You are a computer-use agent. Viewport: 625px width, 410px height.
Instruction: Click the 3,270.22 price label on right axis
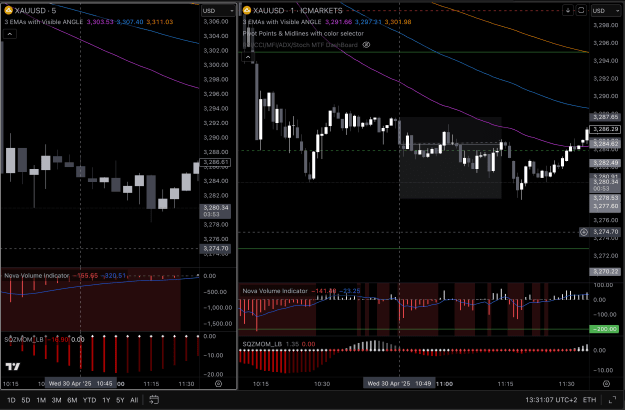click(x=605, y=272)
